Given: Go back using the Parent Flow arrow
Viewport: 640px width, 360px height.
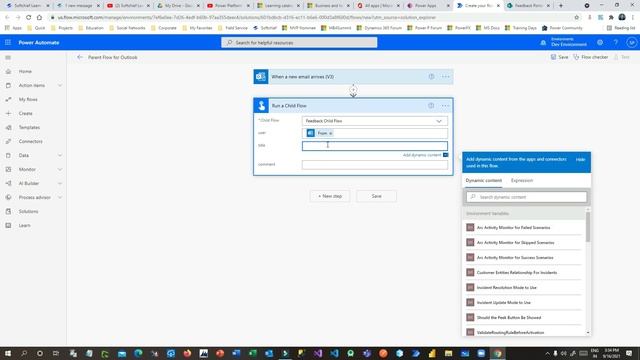Looking at the screenshot, I should coord(80,57).
